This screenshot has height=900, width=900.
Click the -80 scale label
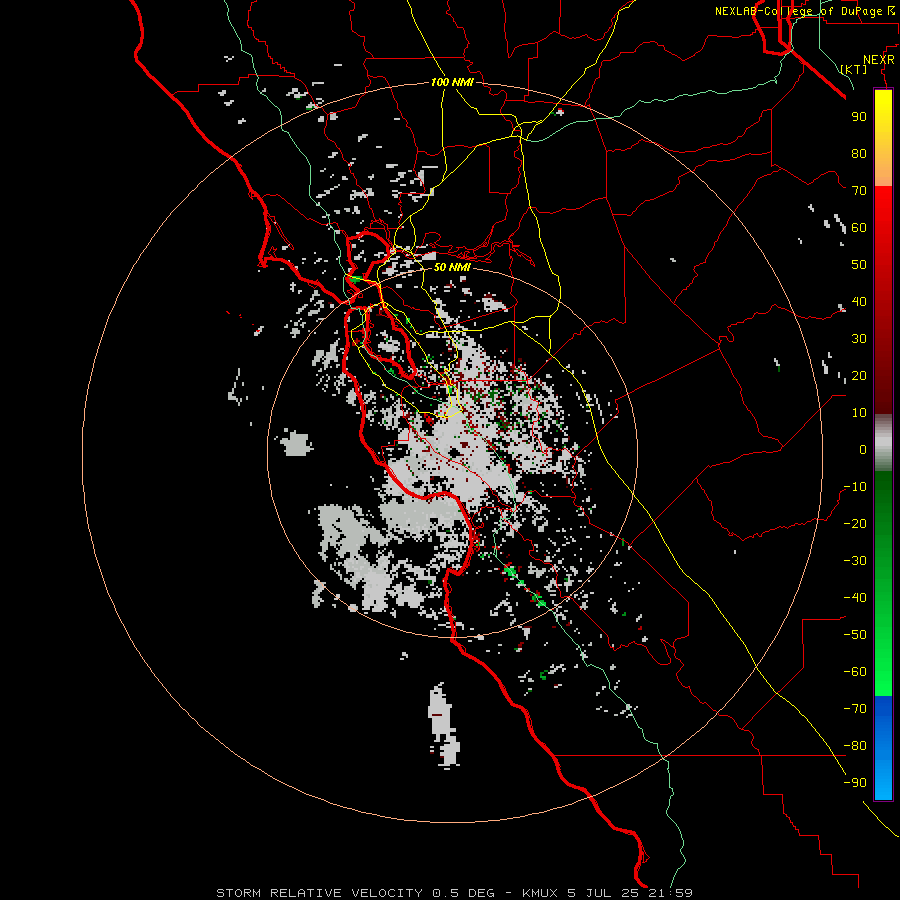click(855, 746)
